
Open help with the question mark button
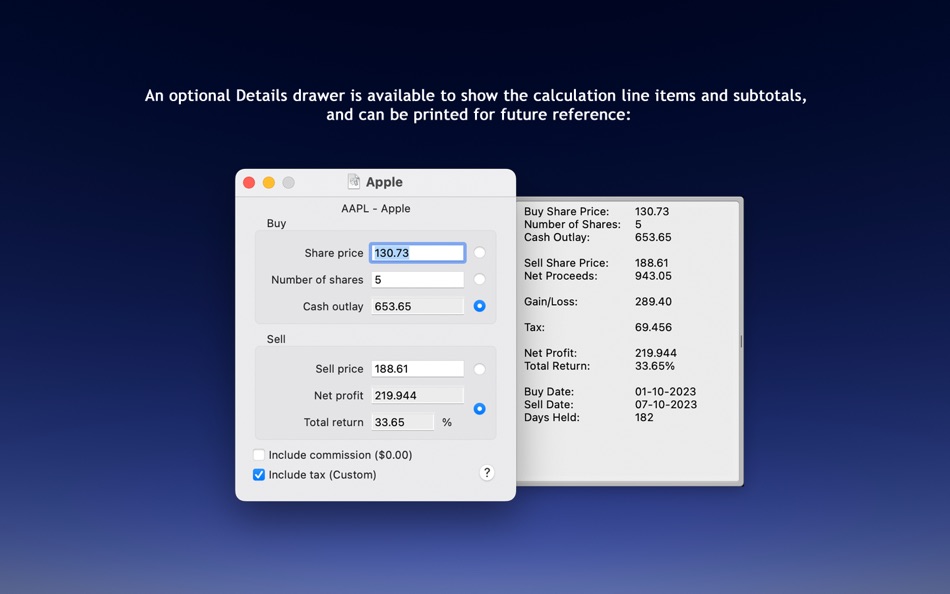[487, 473]
